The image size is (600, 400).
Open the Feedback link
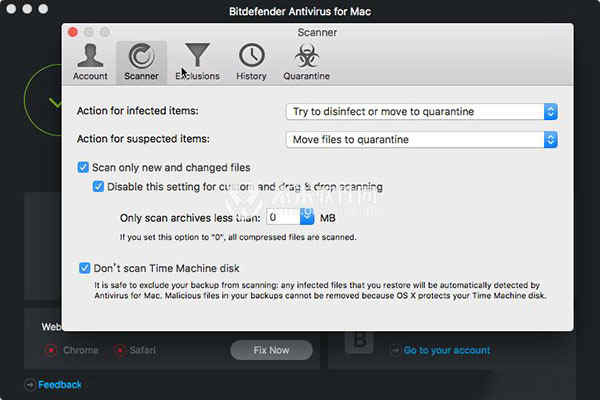[x=60, y=384]
